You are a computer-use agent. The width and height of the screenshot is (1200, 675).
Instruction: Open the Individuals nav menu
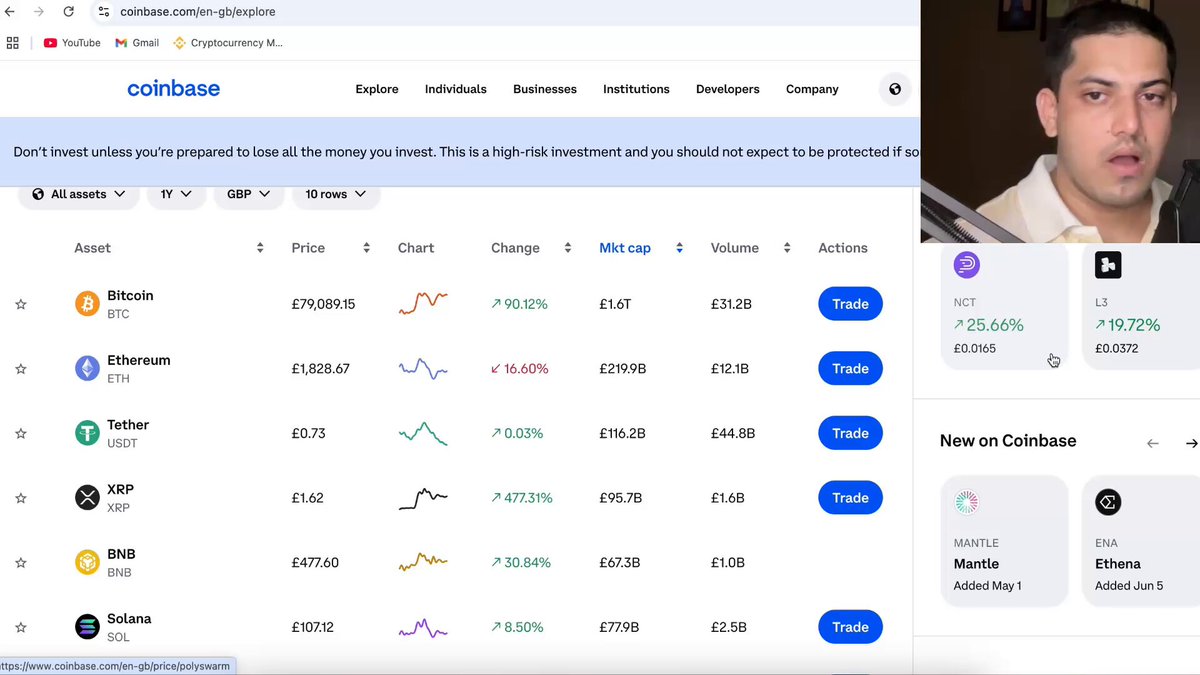pyautogui.click(x=456, y=89)
